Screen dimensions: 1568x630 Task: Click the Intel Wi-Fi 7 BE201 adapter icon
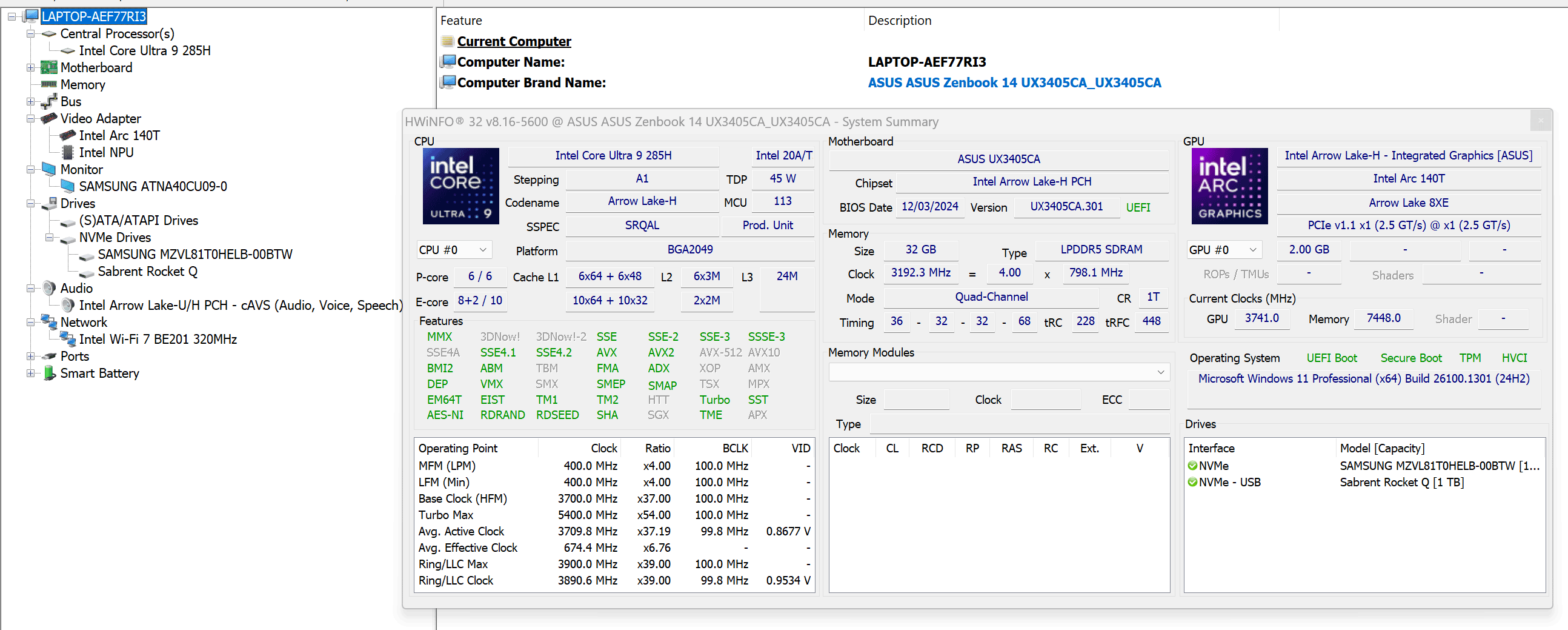68,339
